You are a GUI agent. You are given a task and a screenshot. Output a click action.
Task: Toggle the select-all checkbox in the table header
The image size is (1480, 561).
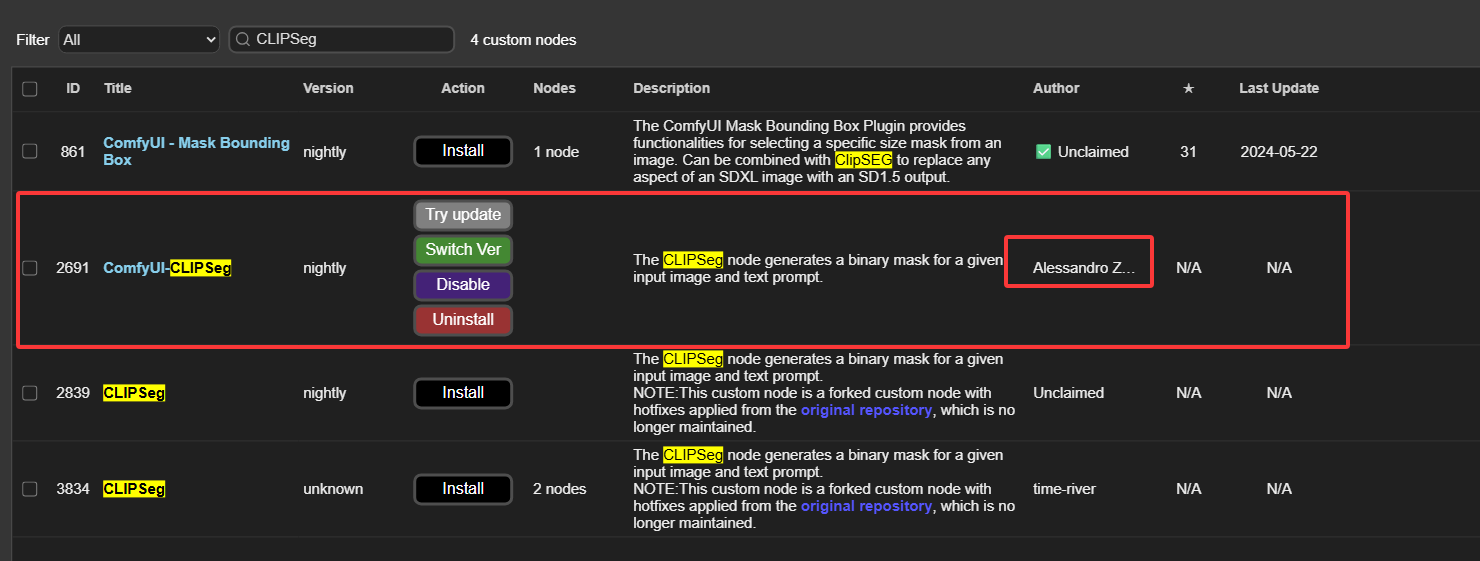coord(30,89)
